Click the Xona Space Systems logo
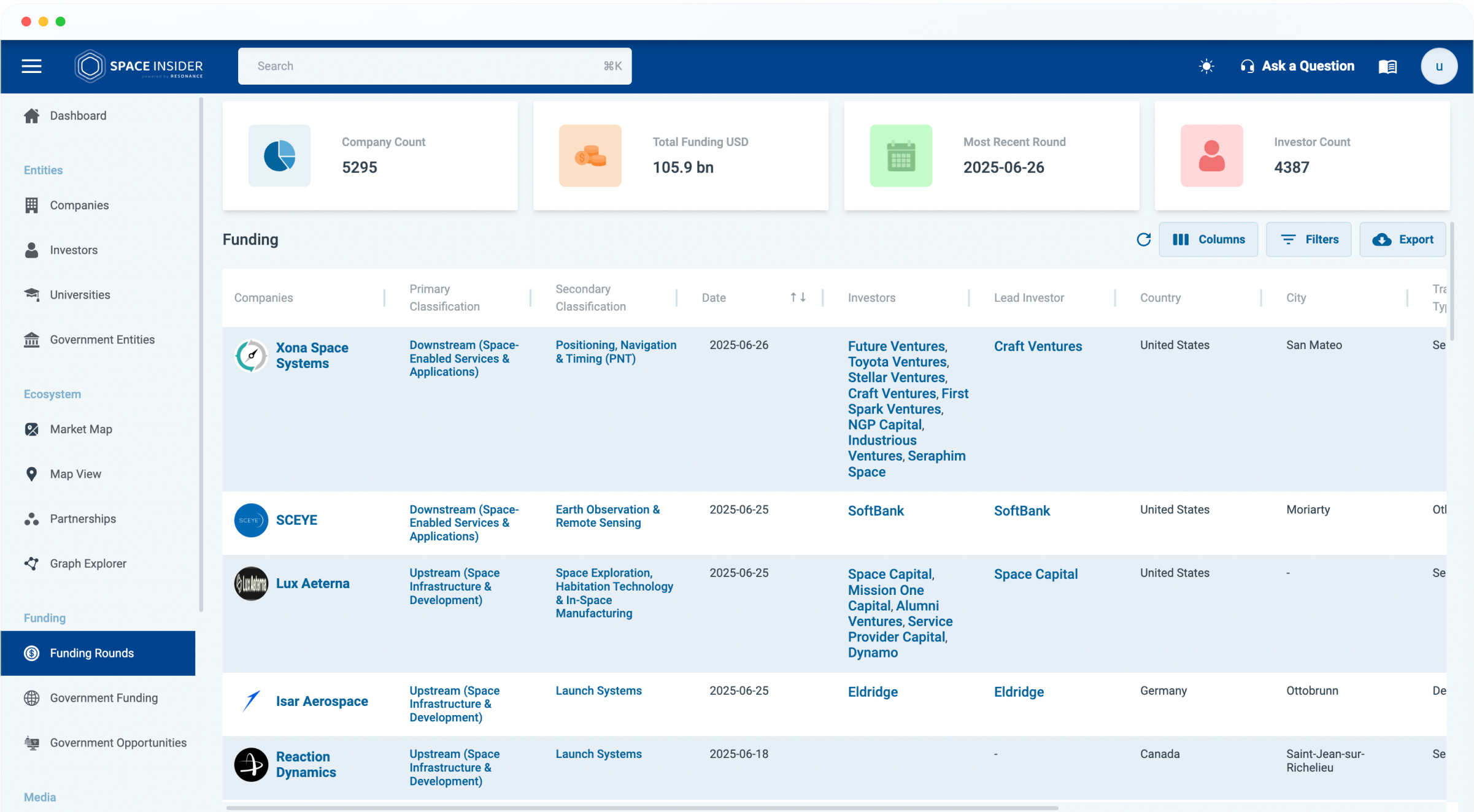The image size is (1474, 812). tap(251, 356)
